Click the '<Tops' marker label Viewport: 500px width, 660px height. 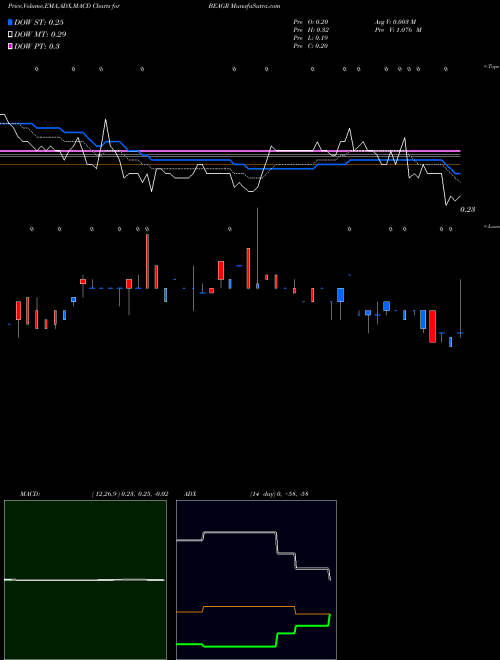(492, 67)
